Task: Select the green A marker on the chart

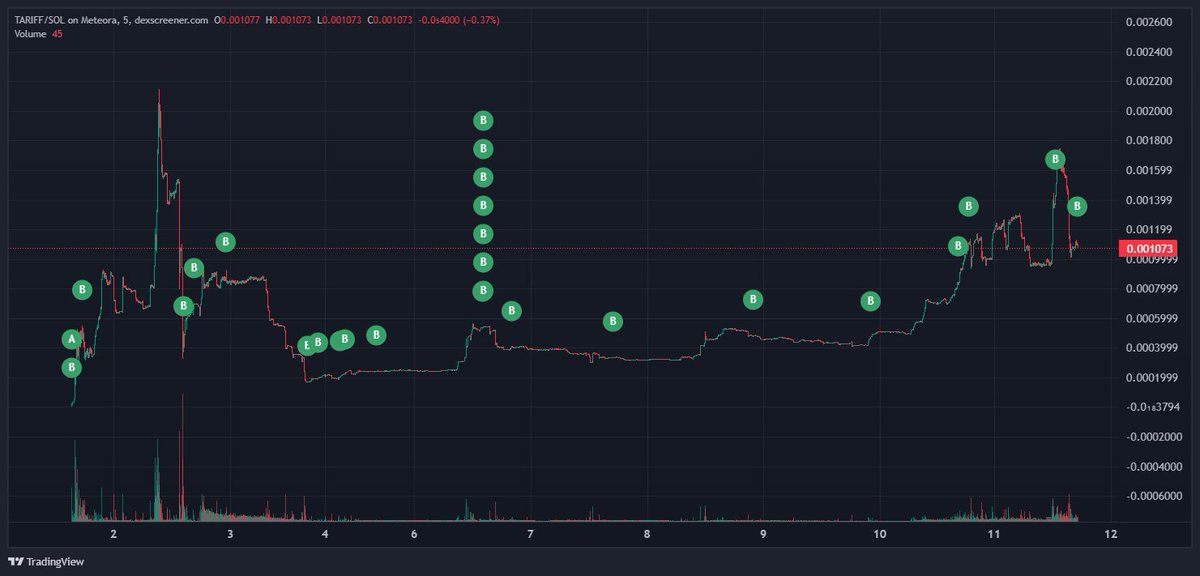Action: 71,339
